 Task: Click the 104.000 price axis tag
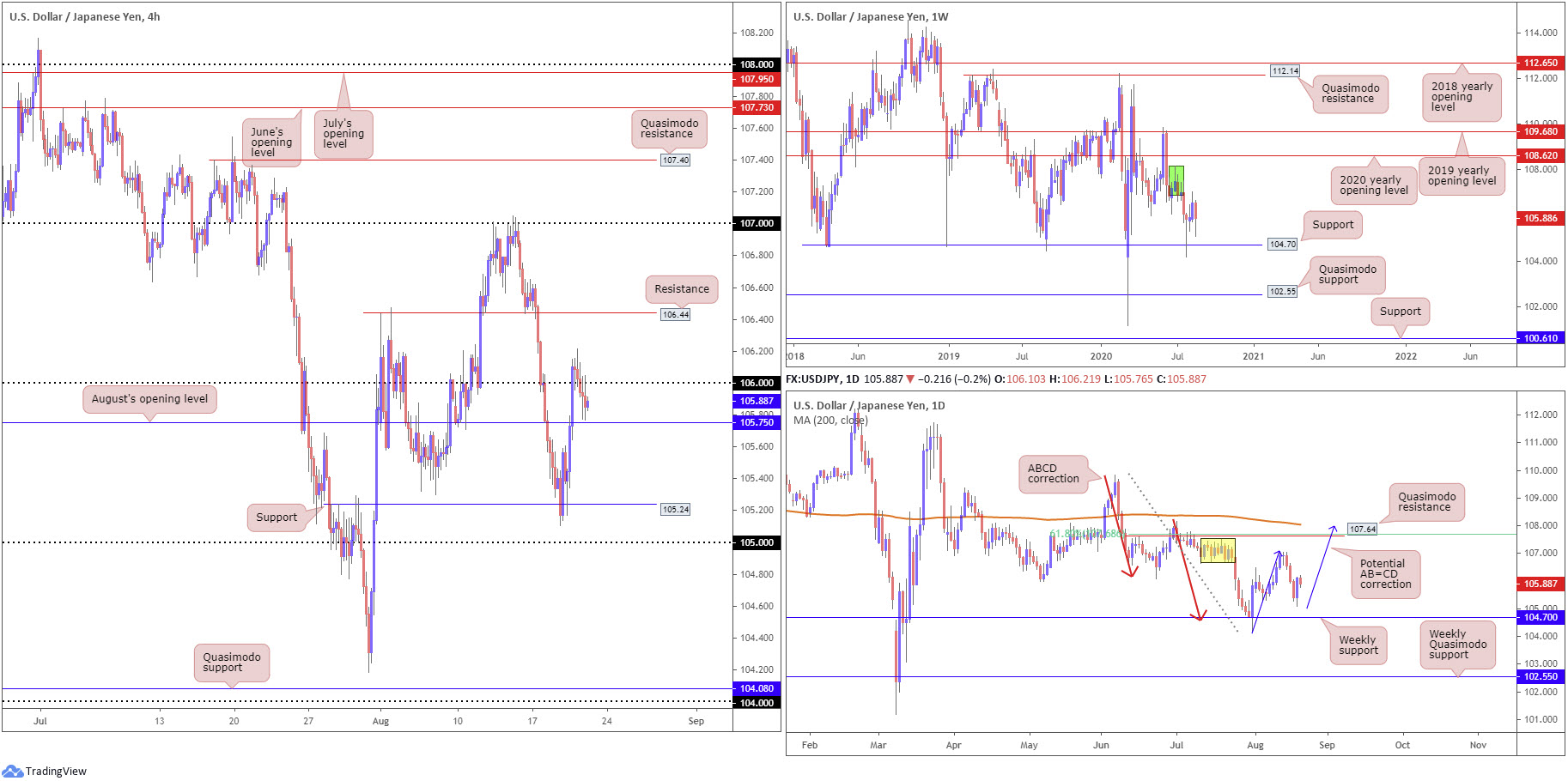click(x=756, y=703)
